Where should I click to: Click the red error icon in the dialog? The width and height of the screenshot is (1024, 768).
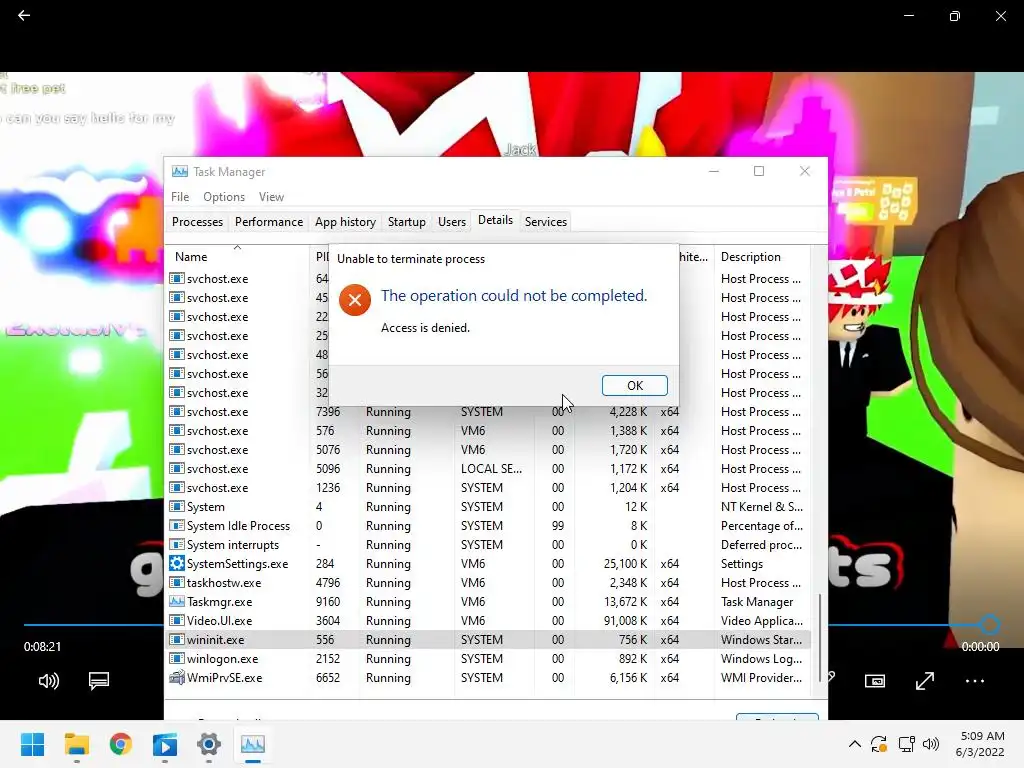(x=355, y=300)
